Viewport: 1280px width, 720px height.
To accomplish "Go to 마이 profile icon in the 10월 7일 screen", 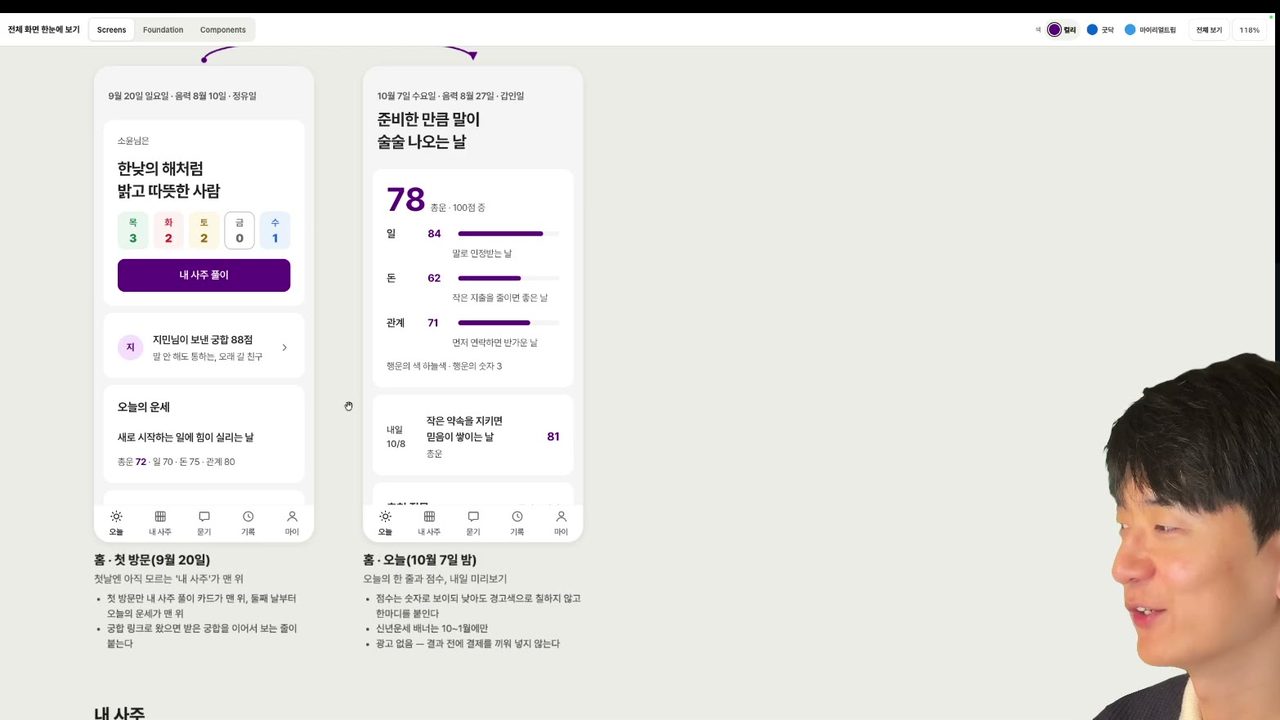I will pos(561,517).
